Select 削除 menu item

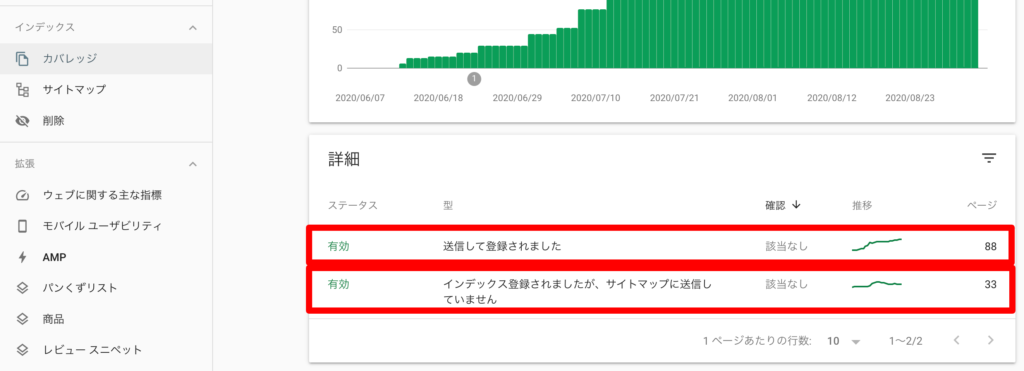pyautogui.click(x=106, y=121)
